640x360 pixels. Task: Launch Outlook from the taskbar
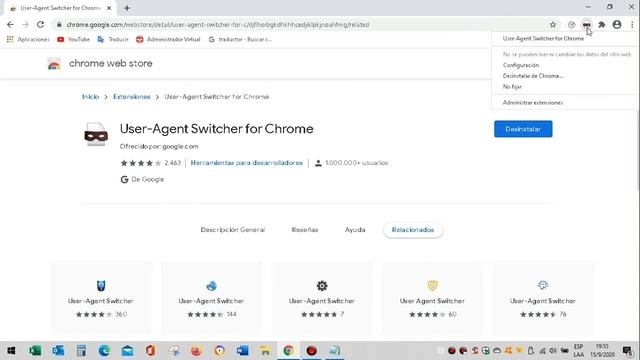58,351
